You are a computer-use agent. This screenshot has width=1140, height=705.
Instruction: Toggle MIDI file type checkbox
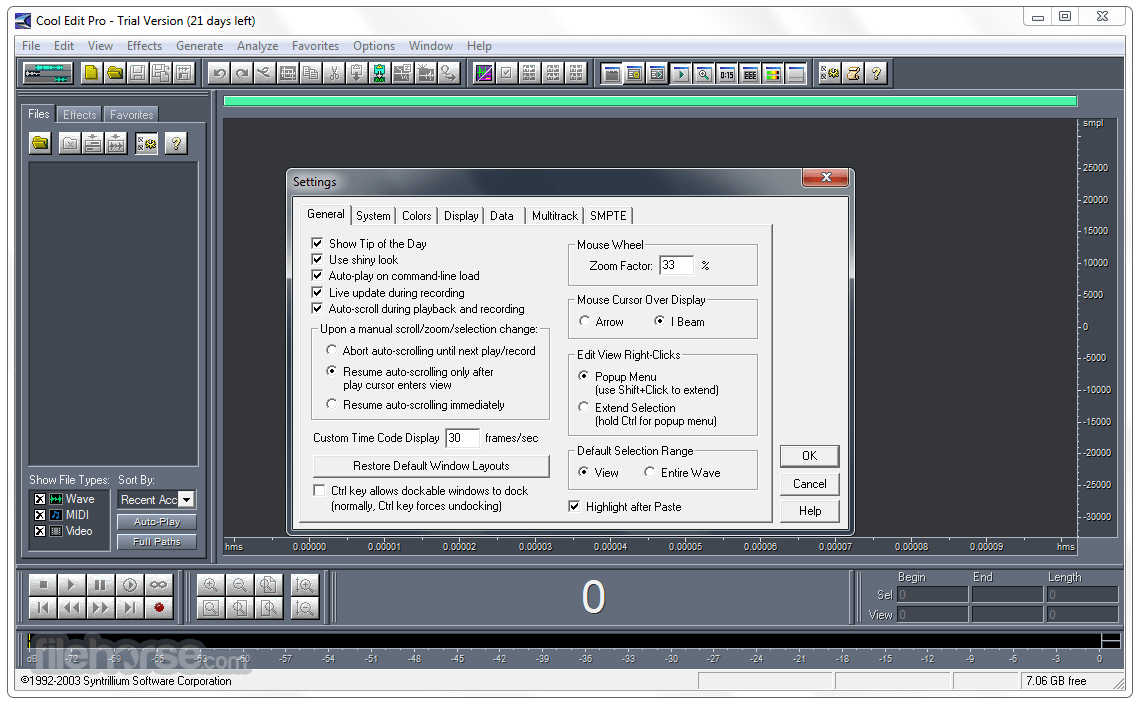pyautogui.click(x=40, y=515)
